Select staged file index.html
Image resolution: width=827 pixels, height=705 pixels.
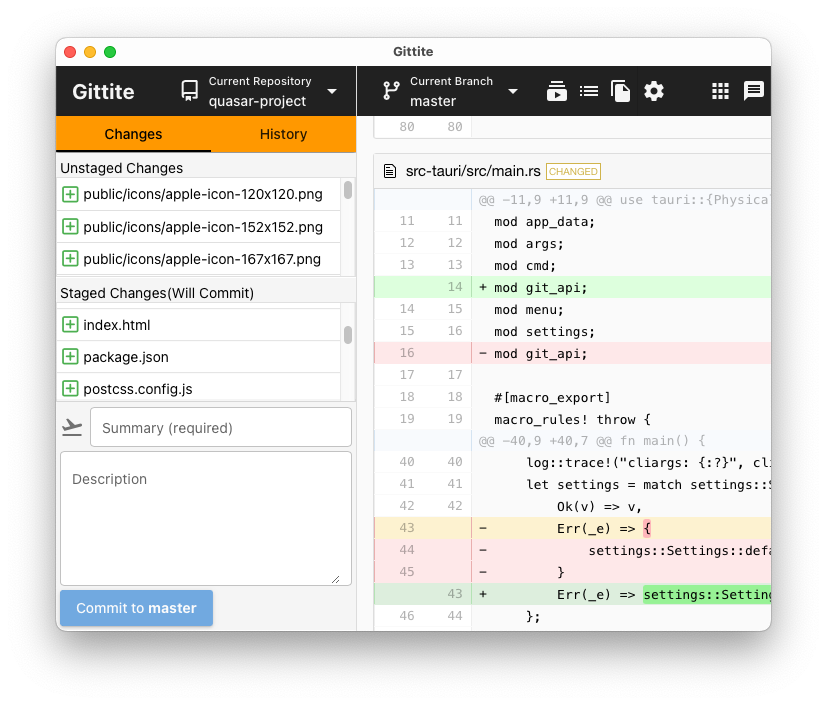point(198,324)
